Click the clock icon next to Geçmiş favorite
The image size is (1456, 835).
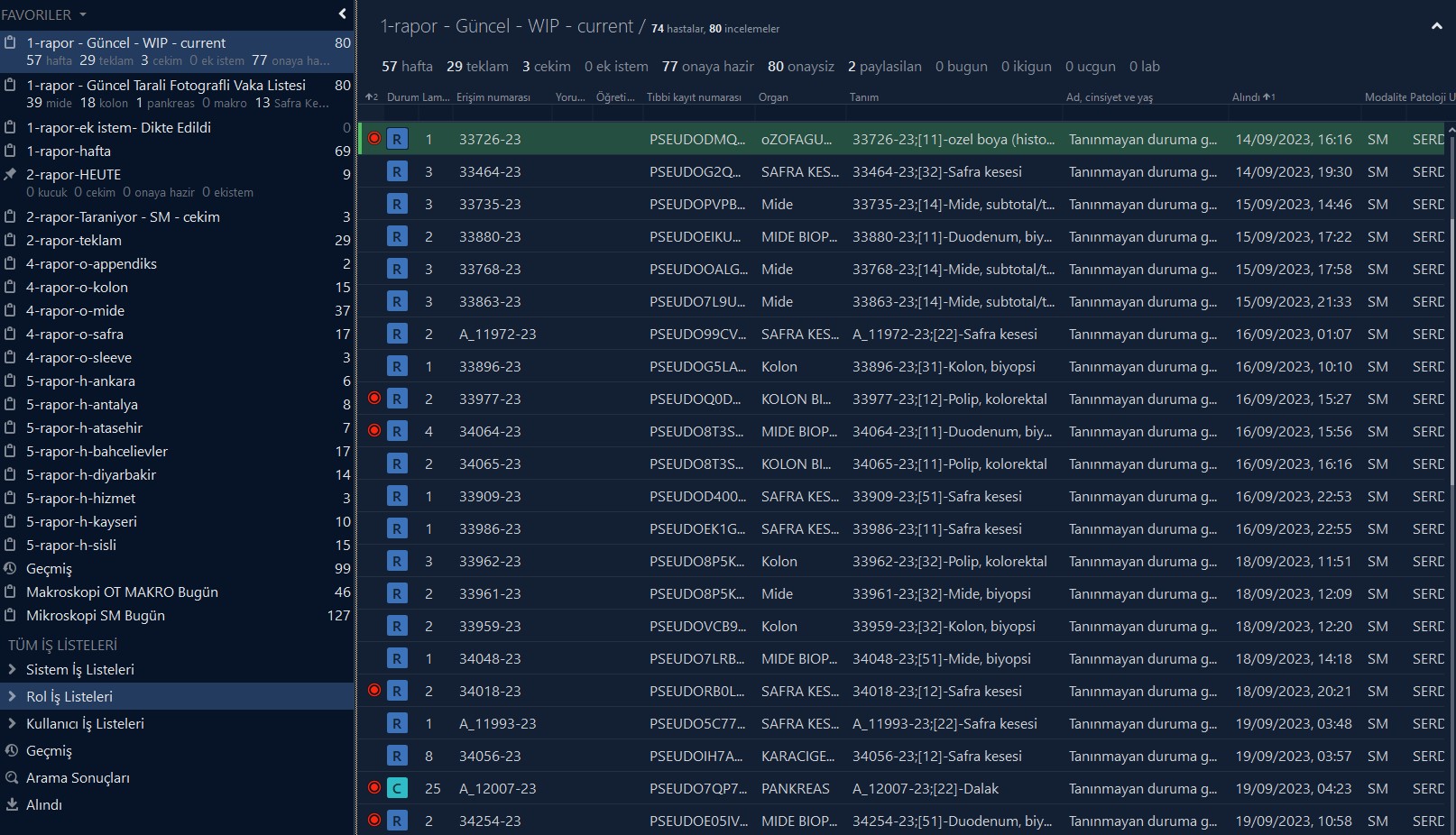11,568
